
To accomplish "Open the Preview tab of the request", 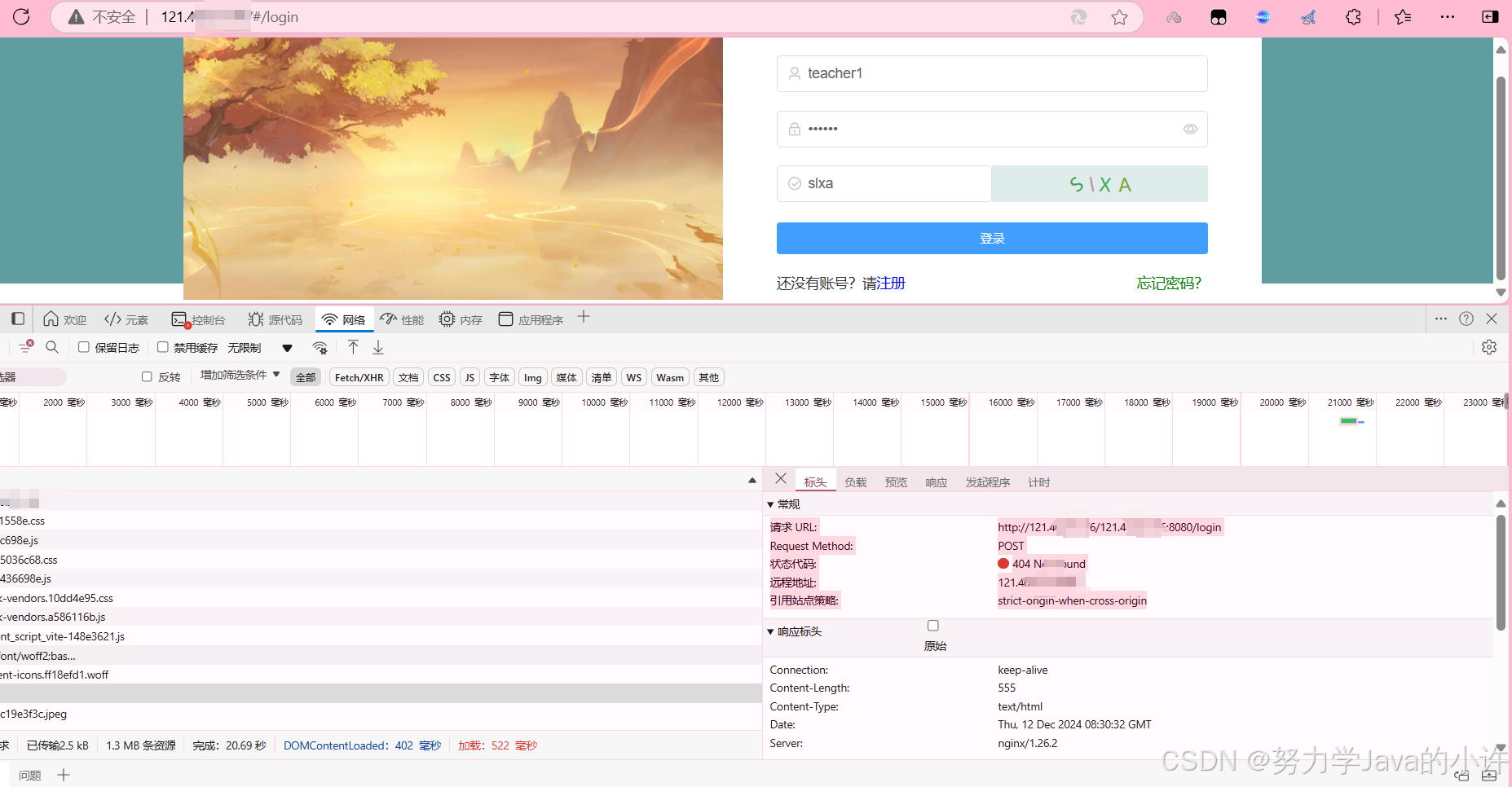I will point(896,482).
